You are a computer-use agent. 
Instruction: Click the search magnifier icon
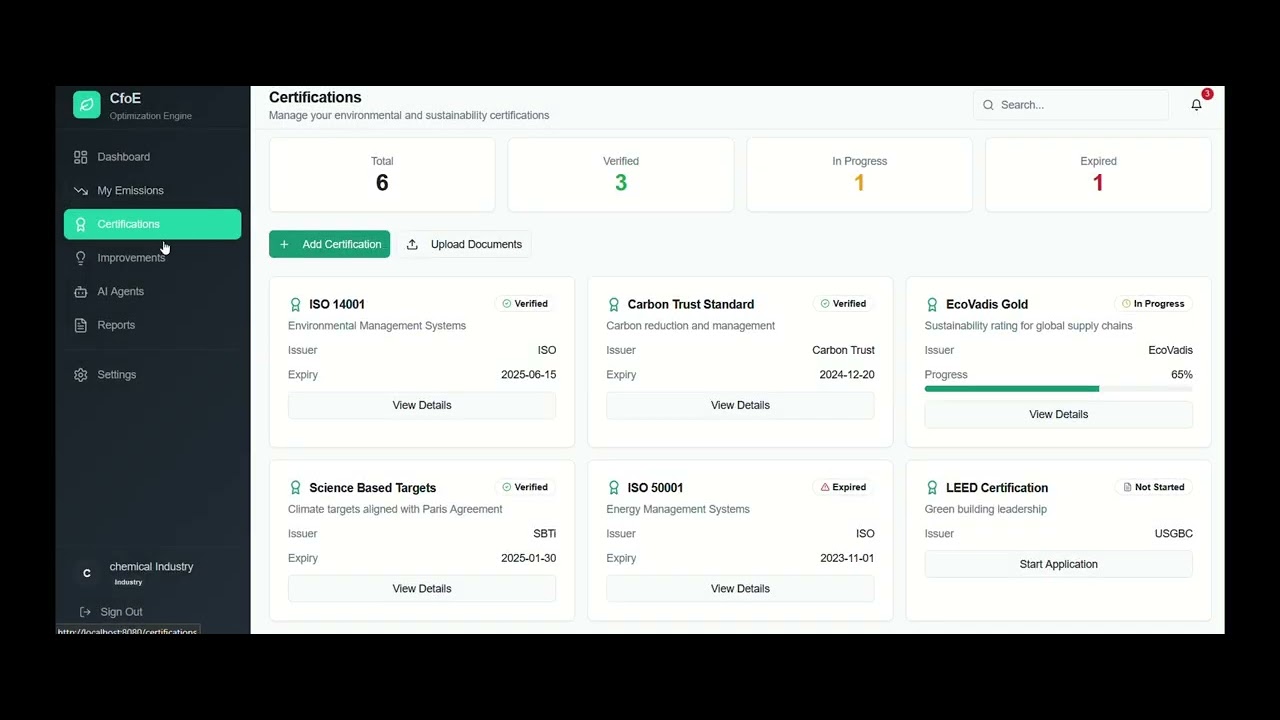click(x=989, y=105)
